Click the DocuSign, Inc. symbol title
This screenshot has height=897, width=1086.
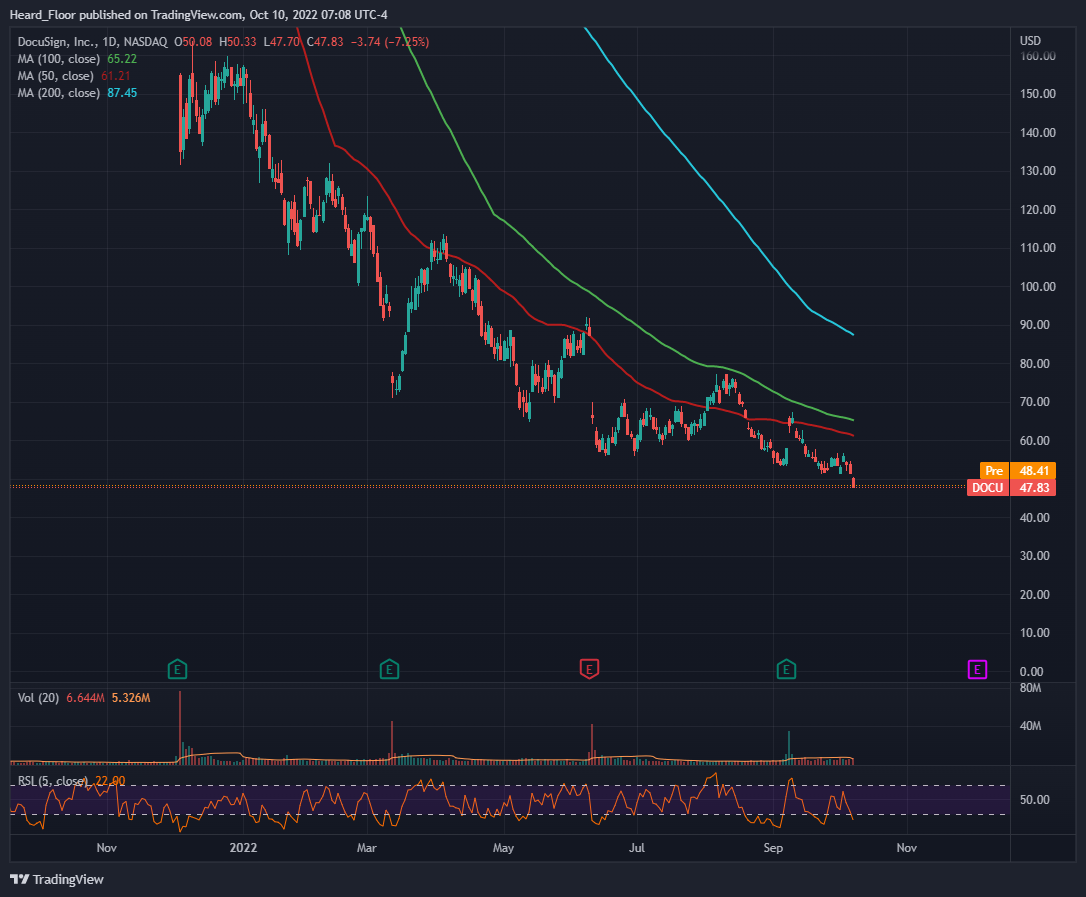[92, 42]
